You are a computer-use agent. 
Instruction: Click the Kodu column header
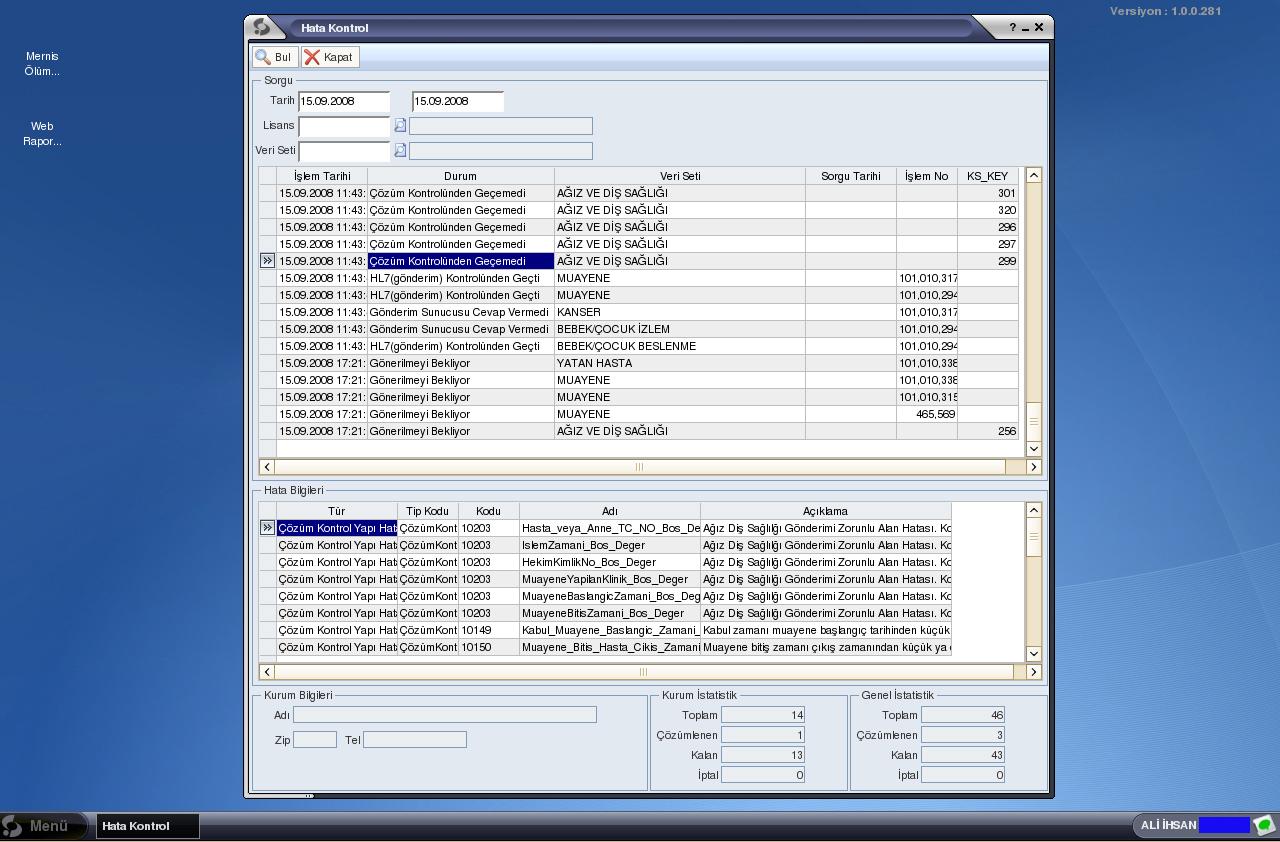coord(489,511)
